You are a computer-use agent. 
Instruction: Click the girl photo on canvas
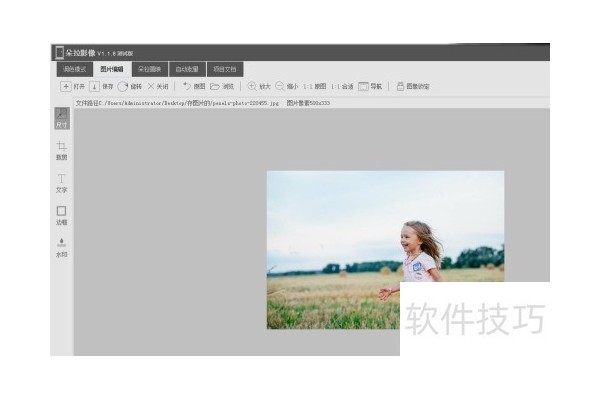click(x=385, y=250)
